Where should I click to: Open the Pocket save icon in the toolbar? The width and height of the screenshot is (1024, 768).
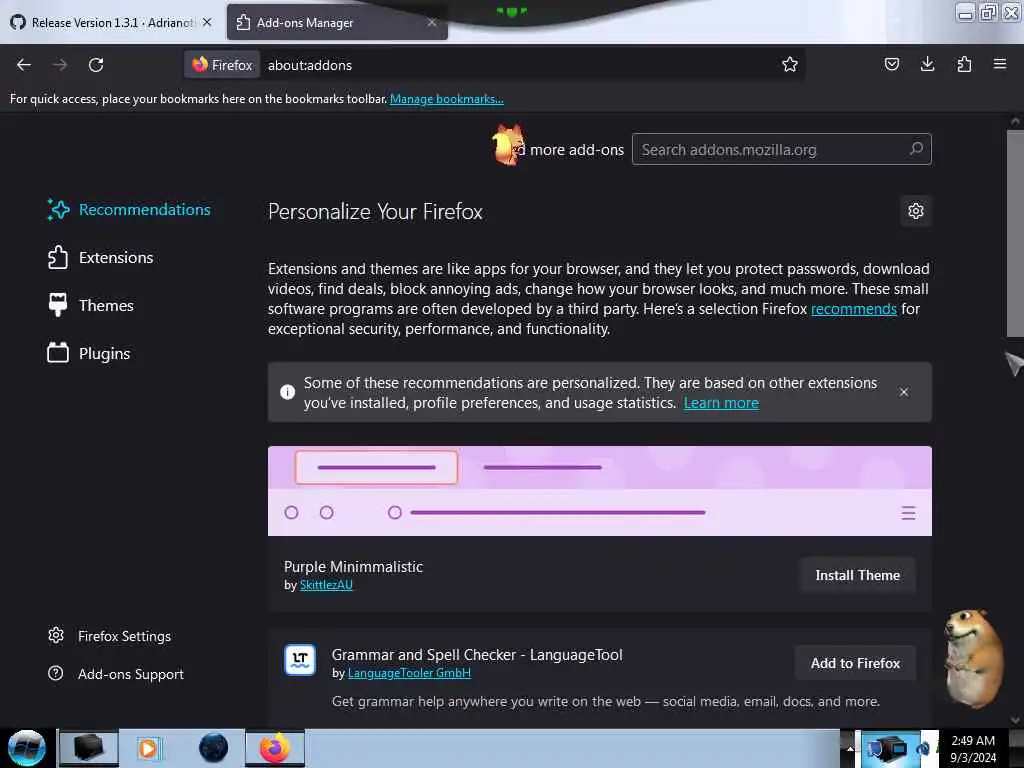click(891, 64)
